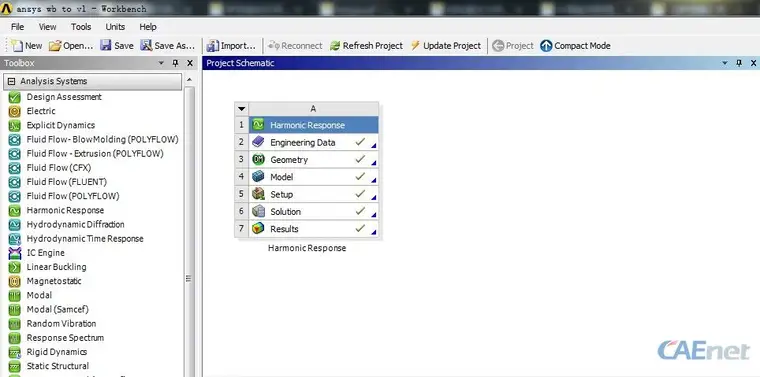Open Results cell corner menu triangle
Image resolution: width=760 pixels, height=377 pixels.
pos(374,232)
